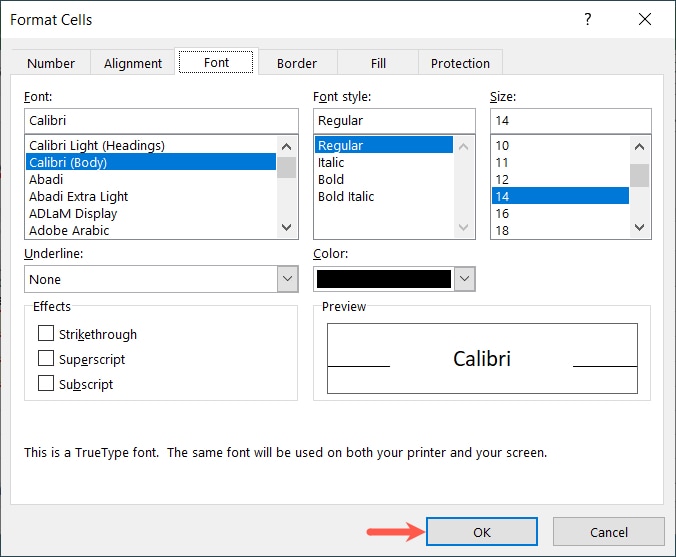Click the Cancel button
This screenshot has height=557, width=676.
point(609,532)
